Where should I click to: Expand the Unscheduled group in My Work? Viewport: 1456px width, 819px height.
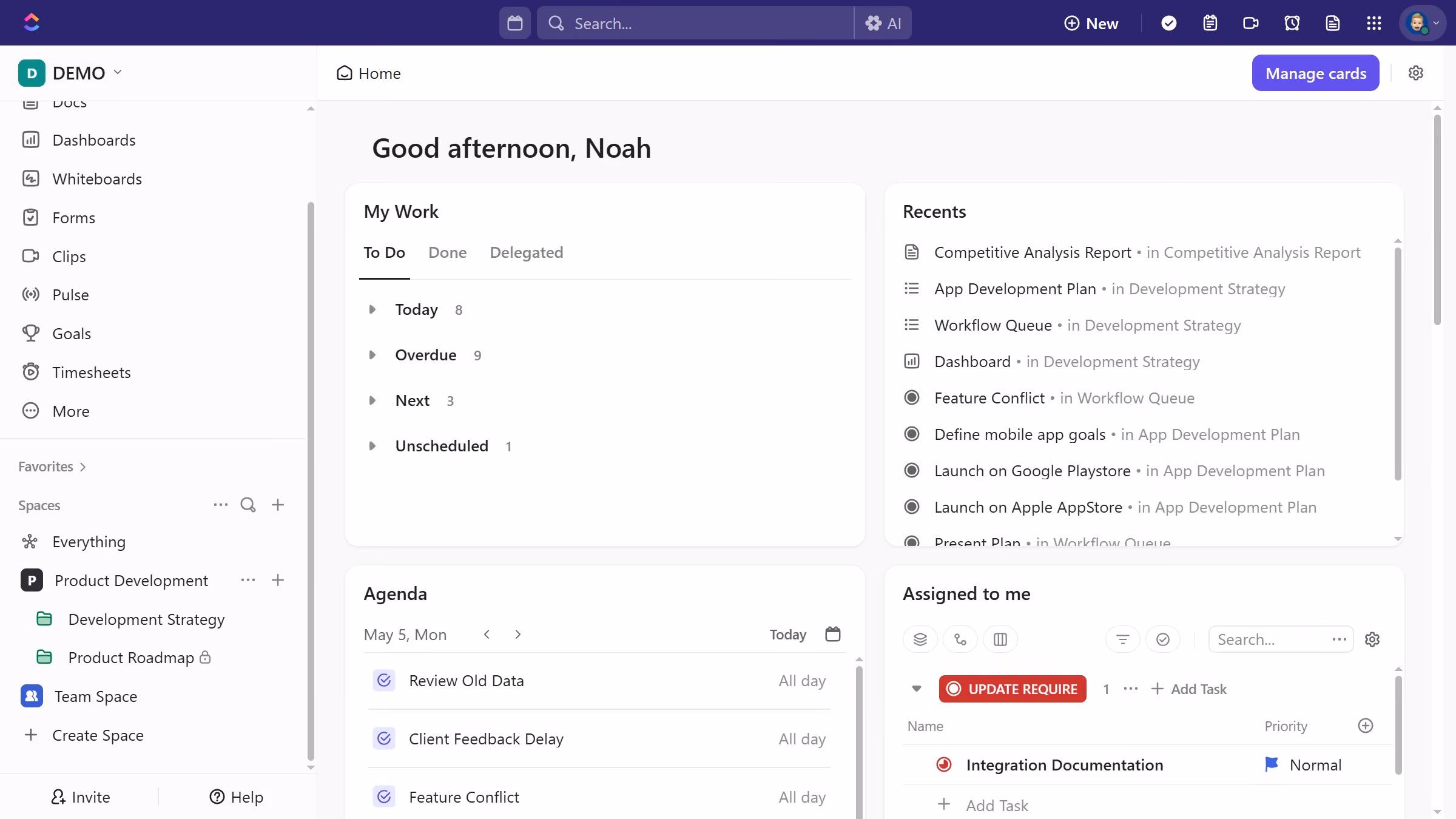click(x=372, y=446)
